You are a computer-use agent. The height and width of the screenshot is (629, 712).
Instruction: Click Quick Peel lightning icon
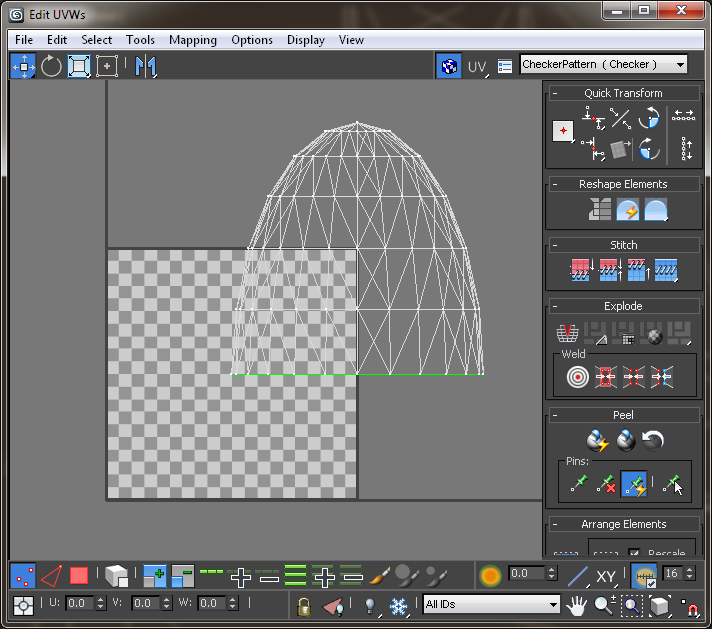coord(598,441)
